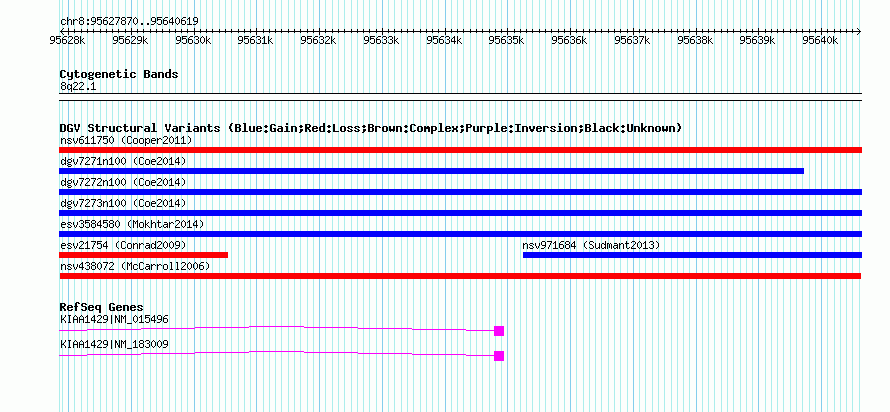
Task: Click the chr8:95627870..95640619 coordinate label
Action: [129, 22]
